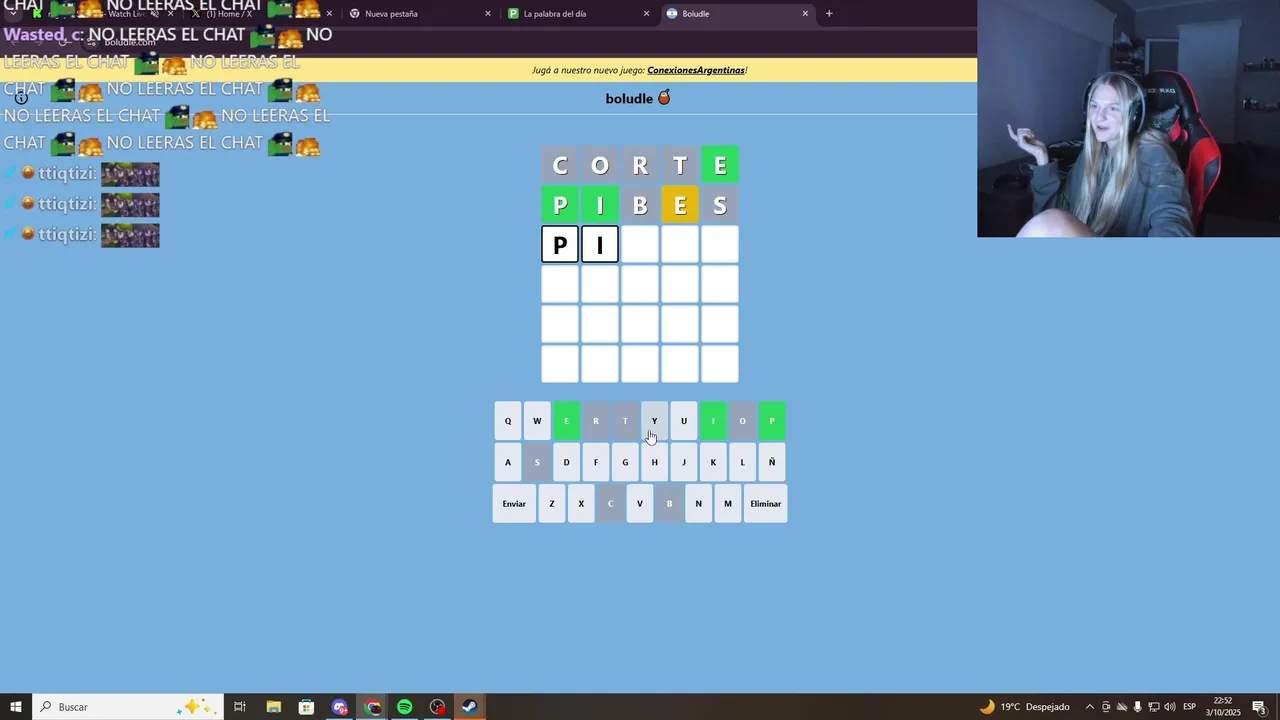Open Spotify from the taskbar
The image size is (1280, 720).
(x=405, y=707)
